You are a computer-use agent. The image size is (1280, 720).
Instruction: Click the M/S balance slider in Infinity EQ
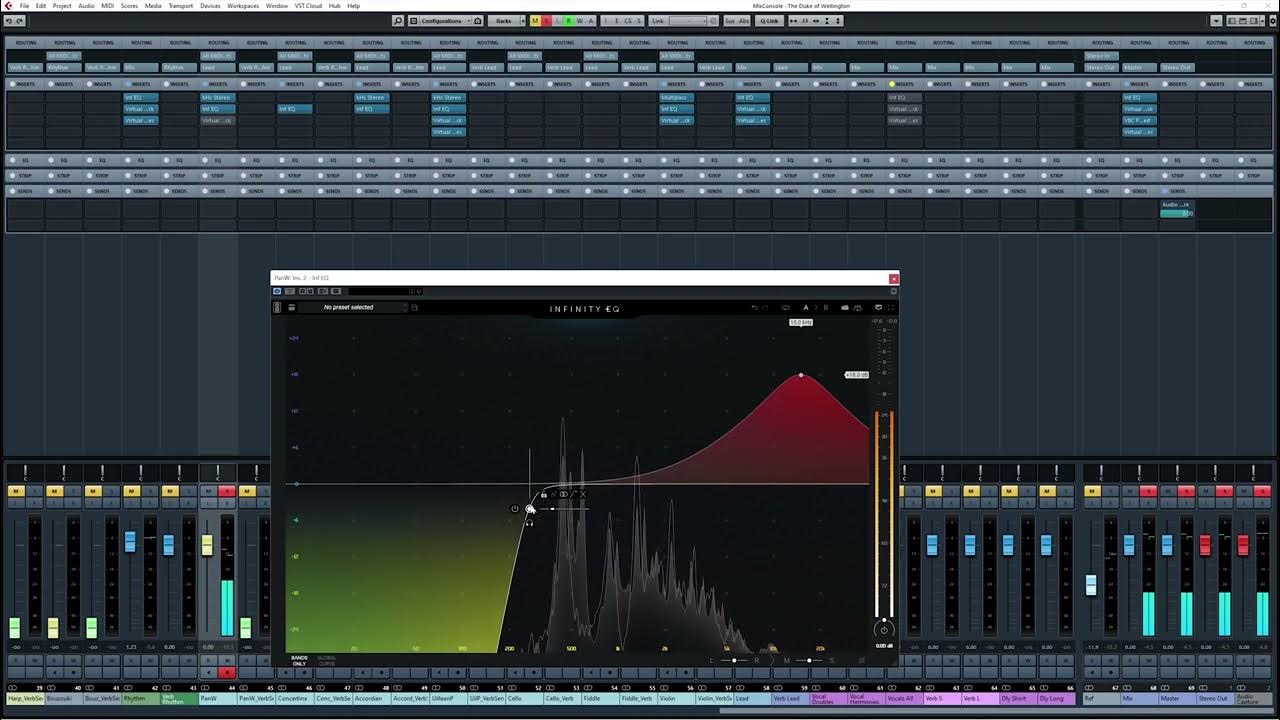pyautogui.click(x=809, y=660)
